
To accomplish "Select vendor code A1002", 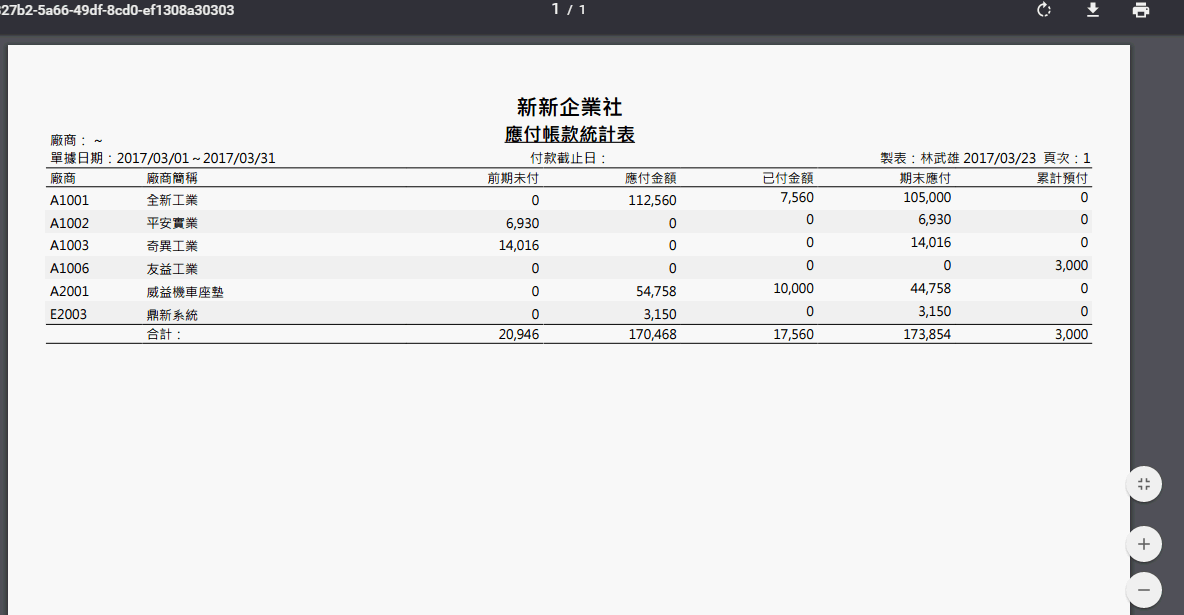I will pyautogui.click(x=69, y=223).
